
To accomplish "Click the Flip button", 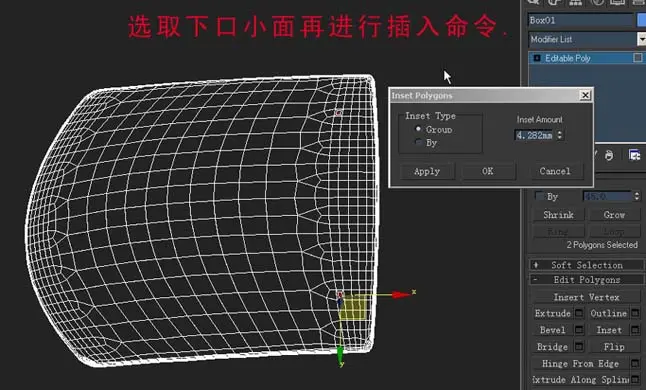I will (614, 347).
